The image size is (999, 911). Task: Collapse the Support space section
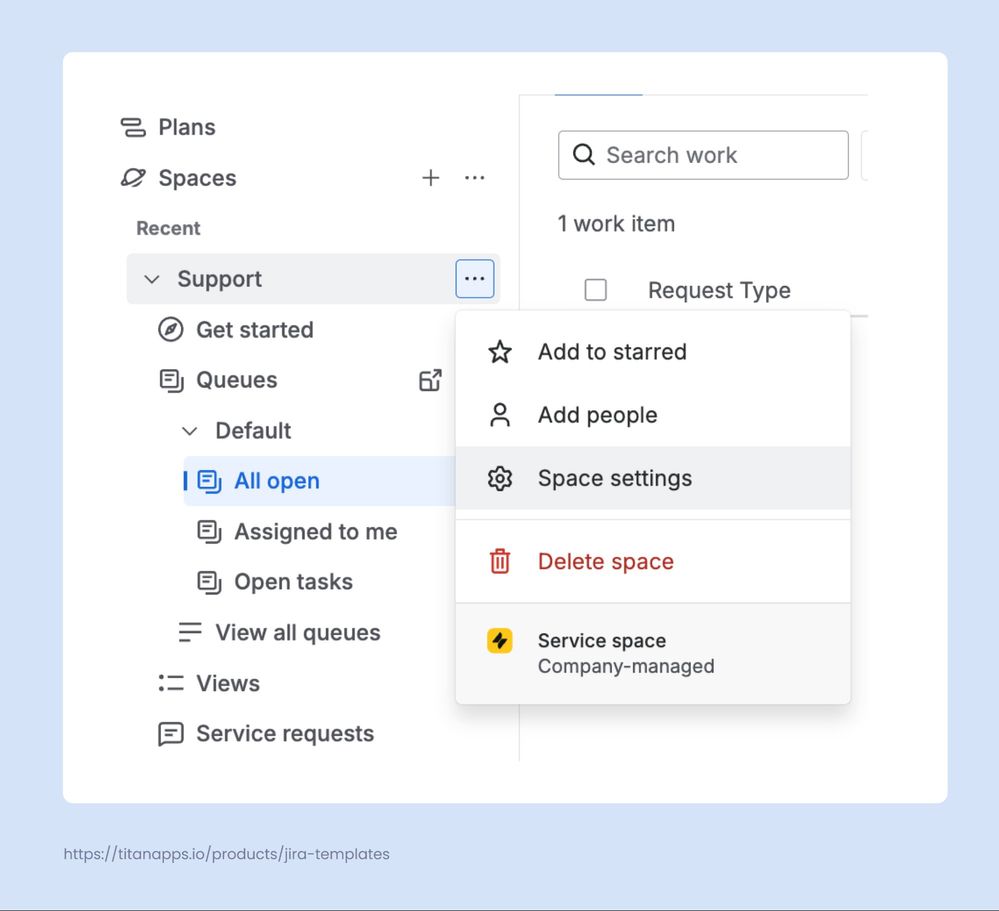[x=151, y=279]
